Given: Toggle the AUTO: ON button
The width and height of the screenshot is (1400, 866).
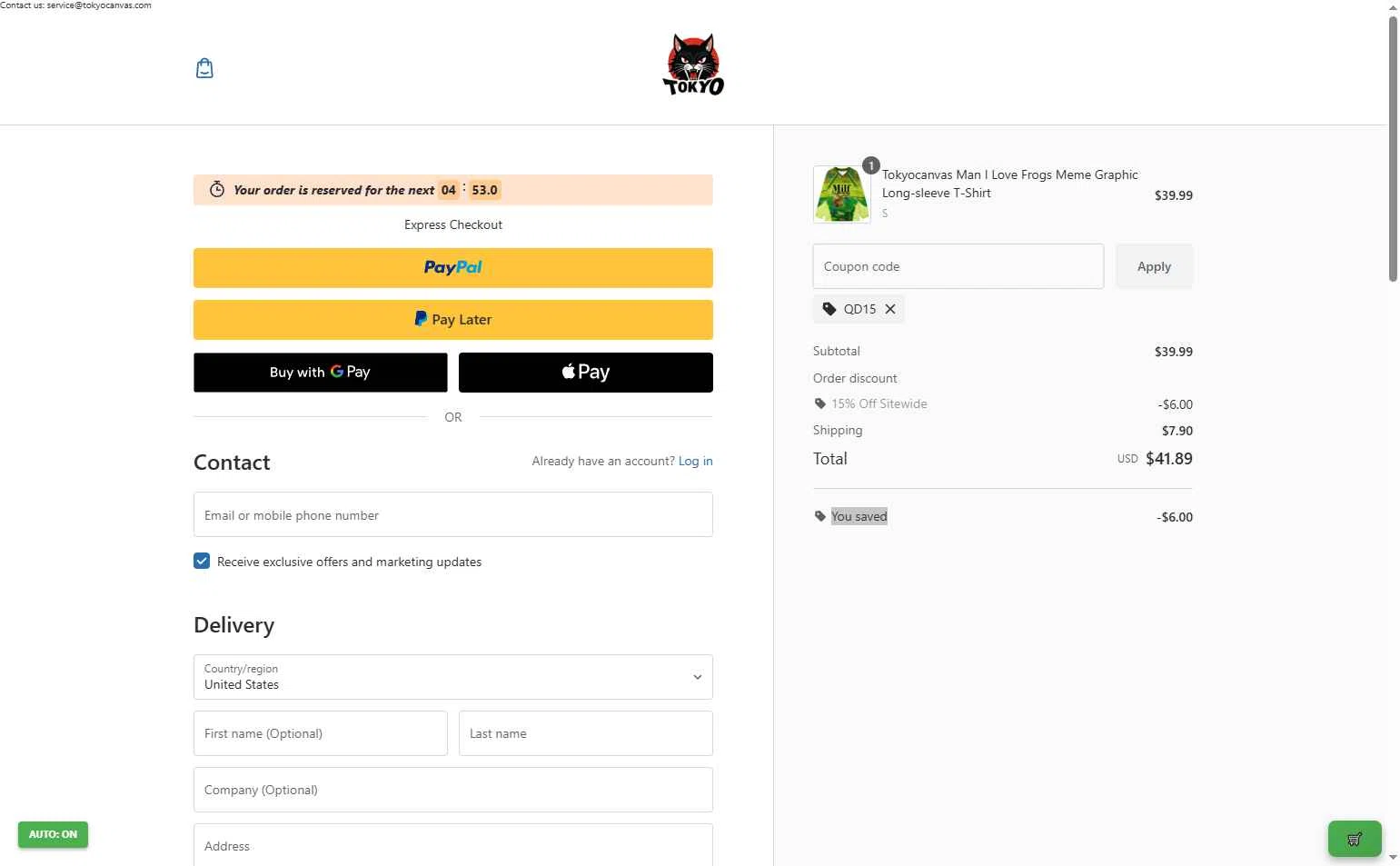Looking at the screenshot, I should click(53, 834).
